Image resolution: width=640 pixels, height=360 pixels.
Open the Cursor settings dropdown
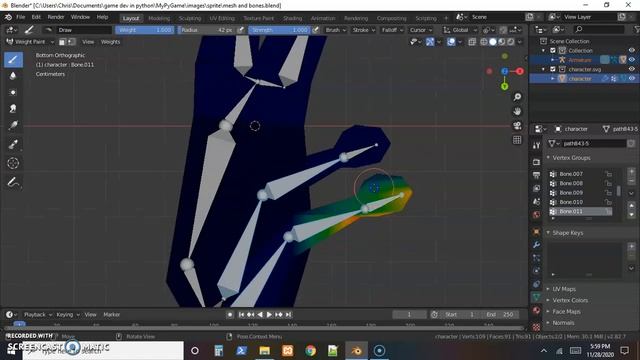pos(420,30)
